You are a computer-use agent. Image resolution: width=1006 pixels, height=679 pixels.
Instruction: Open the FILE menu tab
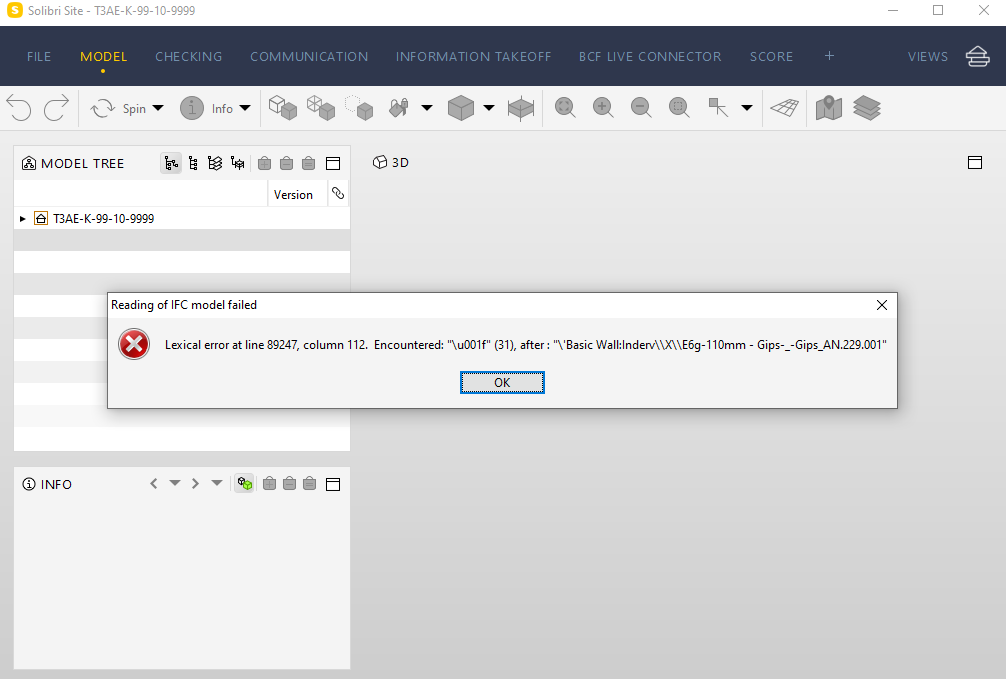click(x=39, y=56)
